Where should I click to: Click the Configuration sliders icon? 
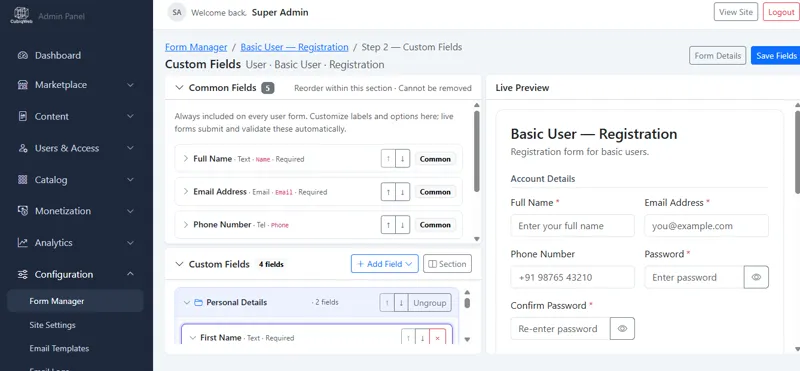(22, 275)
